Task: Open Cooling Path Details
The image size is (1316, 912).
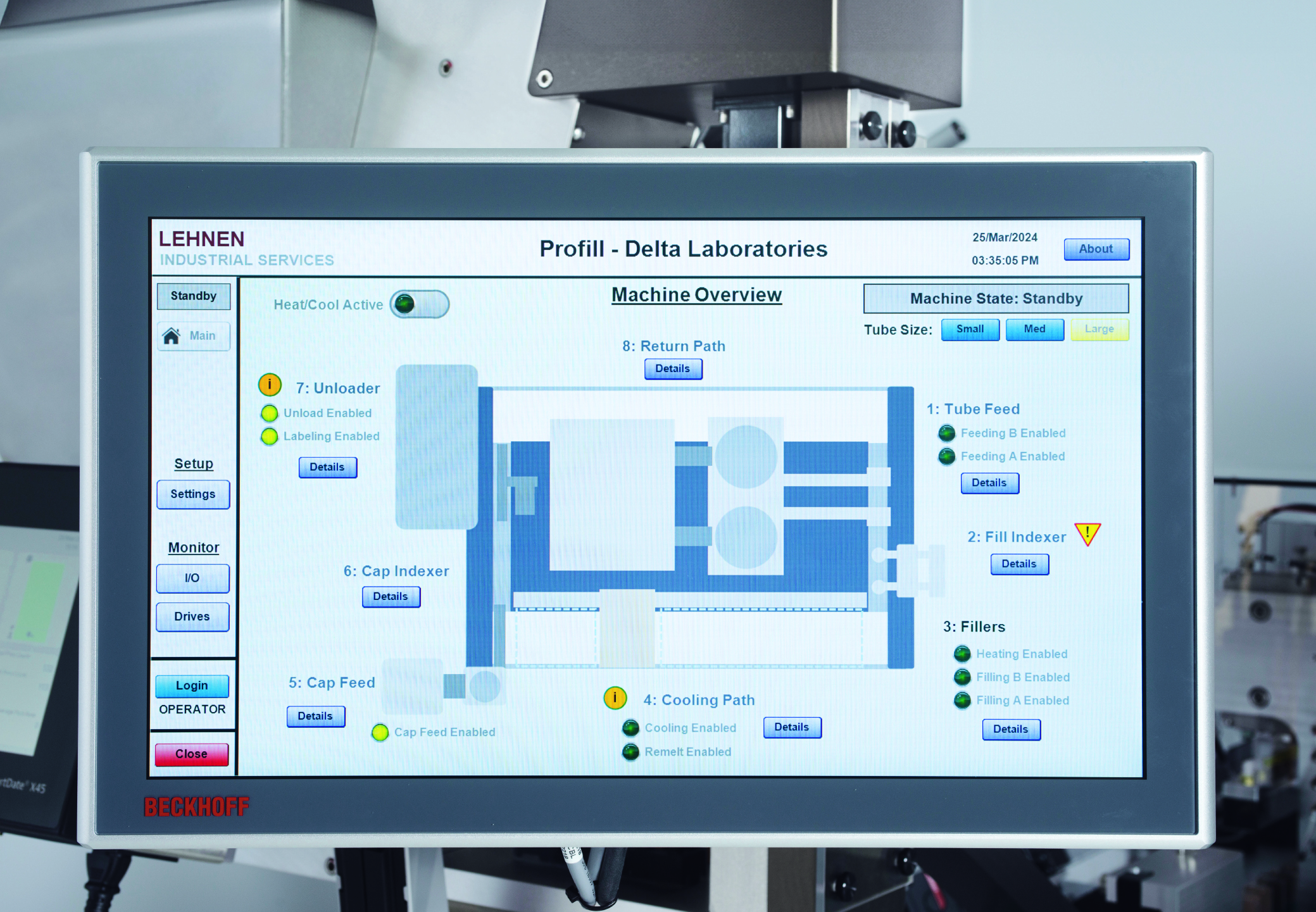Action: pyautogui.click(x=792, y=727)
